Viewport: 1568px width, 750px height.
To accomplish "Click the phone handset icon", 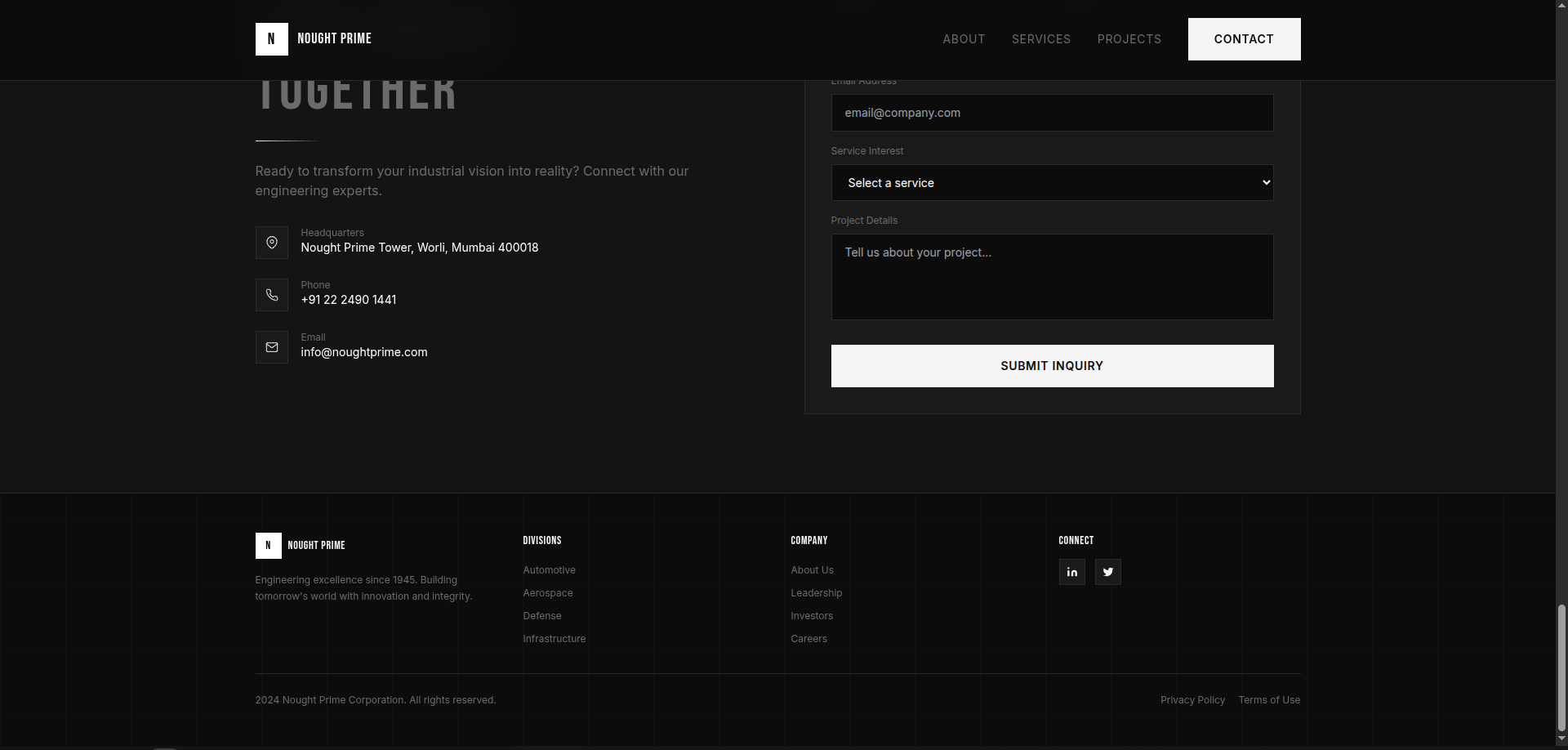I will tap(272, 295).
